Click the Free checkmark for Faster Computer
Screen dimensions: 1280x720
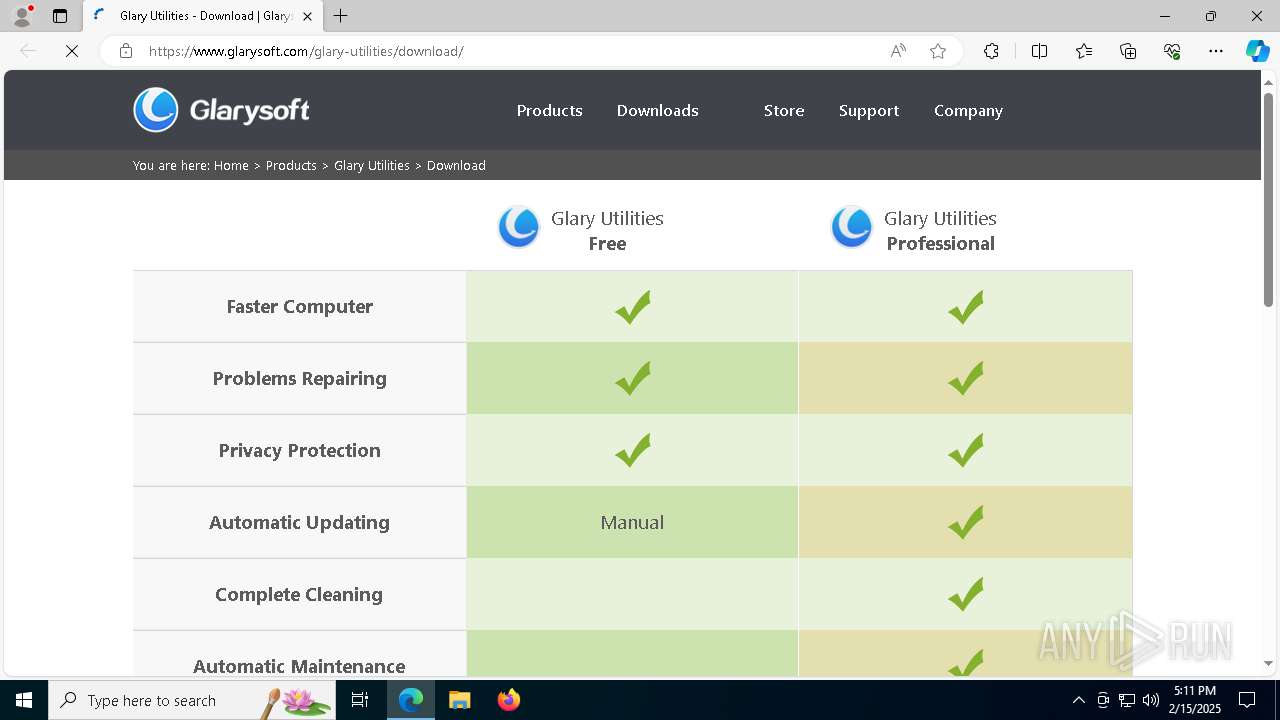click(x=633, y=307)
